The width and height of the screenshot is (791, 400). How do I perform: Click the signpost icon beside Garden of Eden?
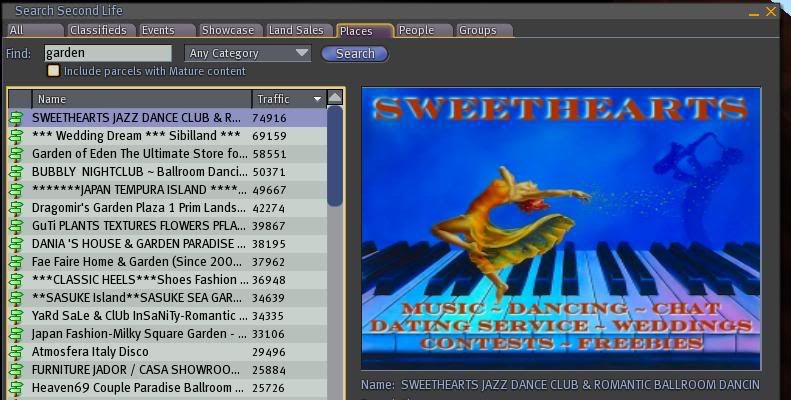(16, 154)
